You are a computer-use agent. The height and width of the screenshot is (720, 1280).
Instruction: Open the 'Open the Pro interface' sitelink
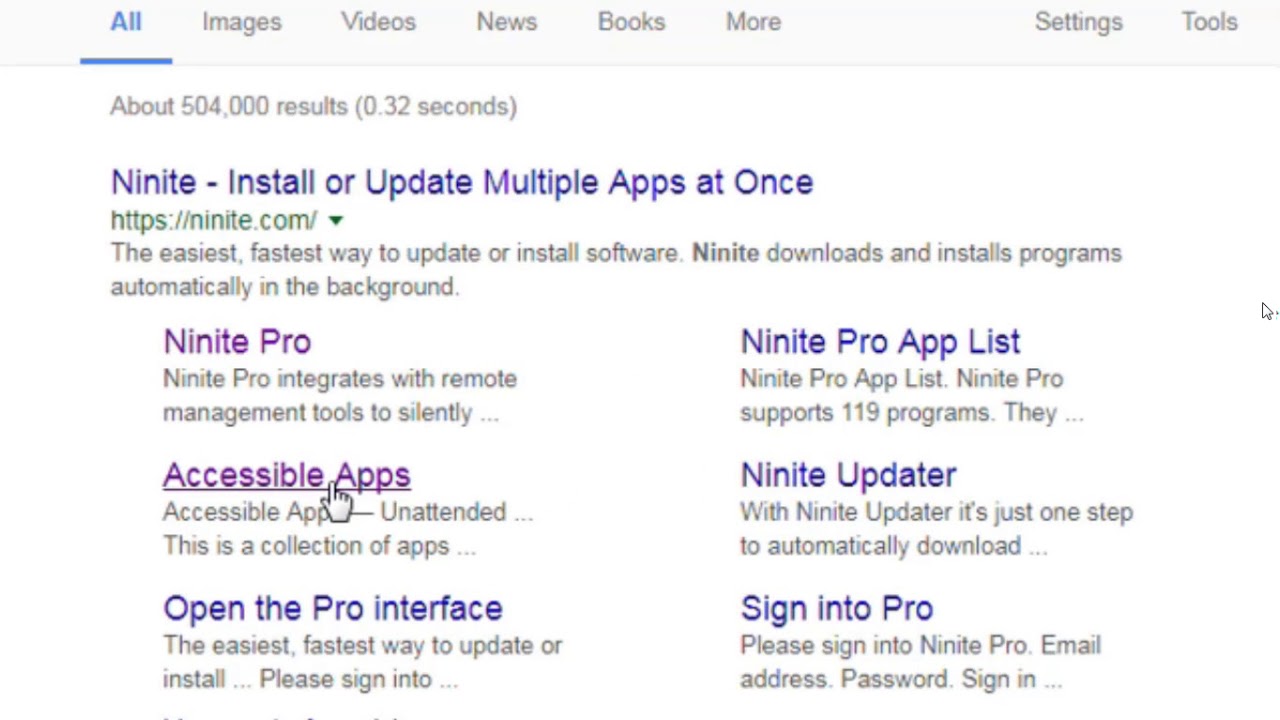333,608
